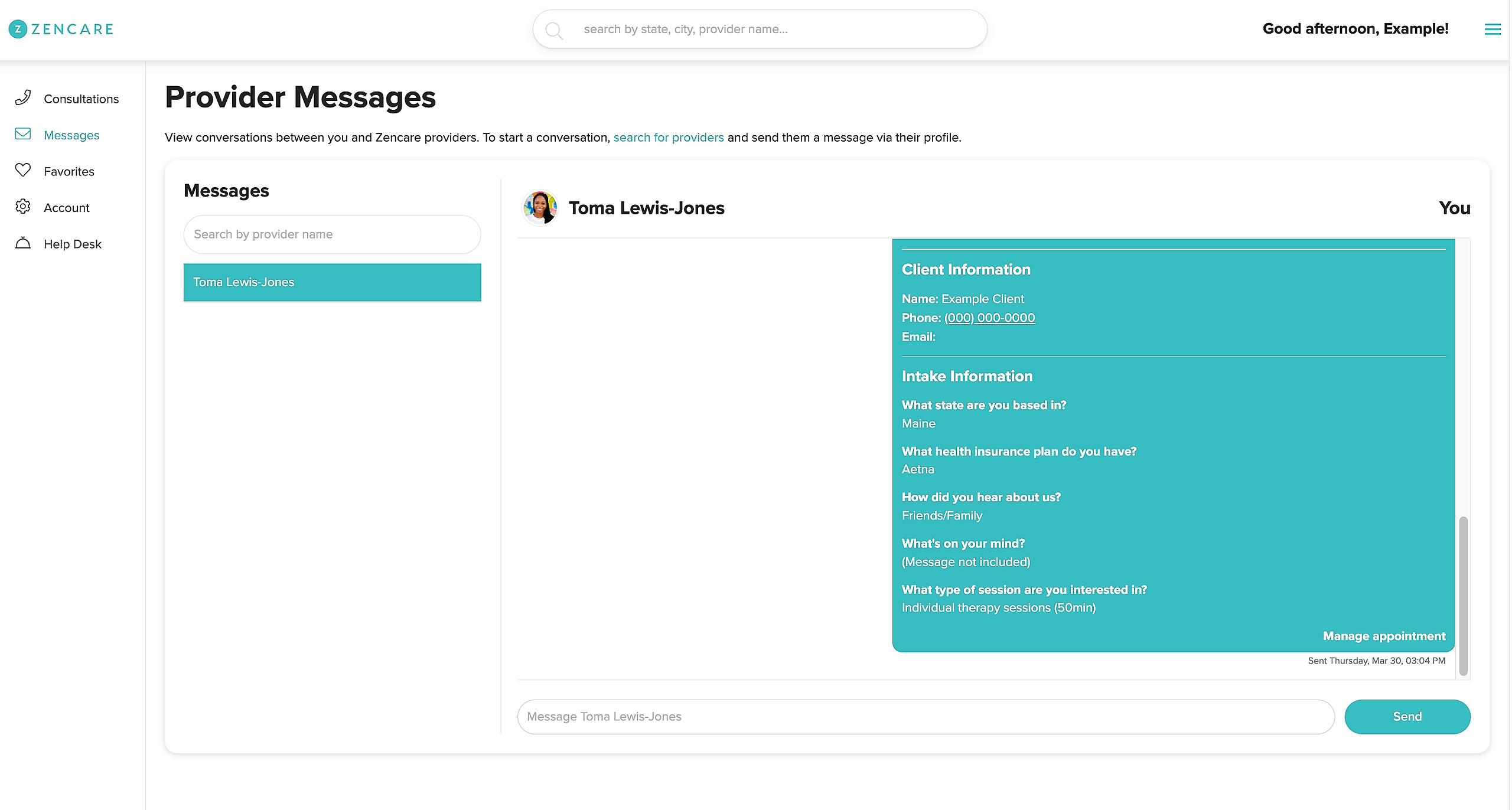This screenshot has width=1512, height=810.
Task: Select the Messages tab in sidebar
Action: (x=72, y=135)
